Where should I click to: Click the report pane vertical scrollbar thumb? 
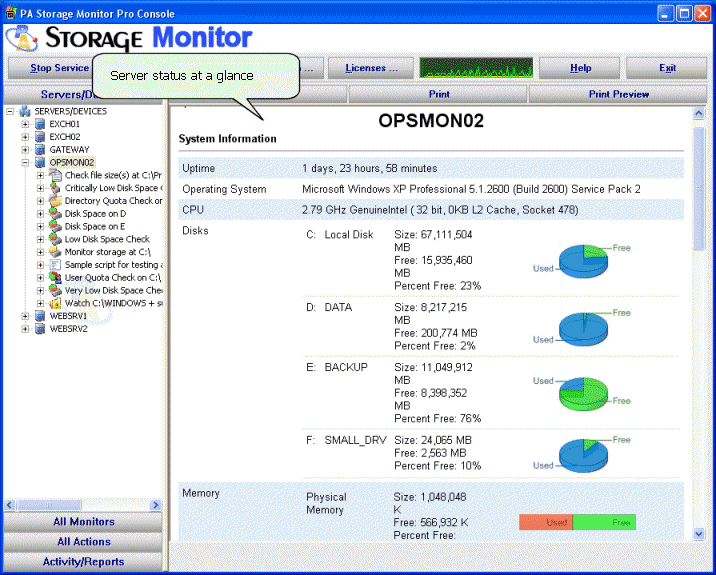pos(699,189)
